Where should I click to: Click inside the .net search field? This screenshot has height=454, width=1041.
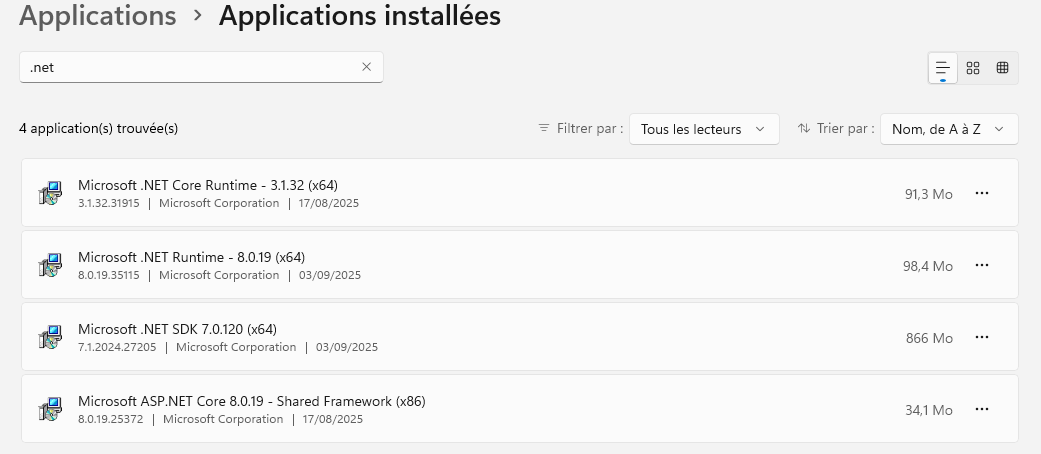coord(190,67)
